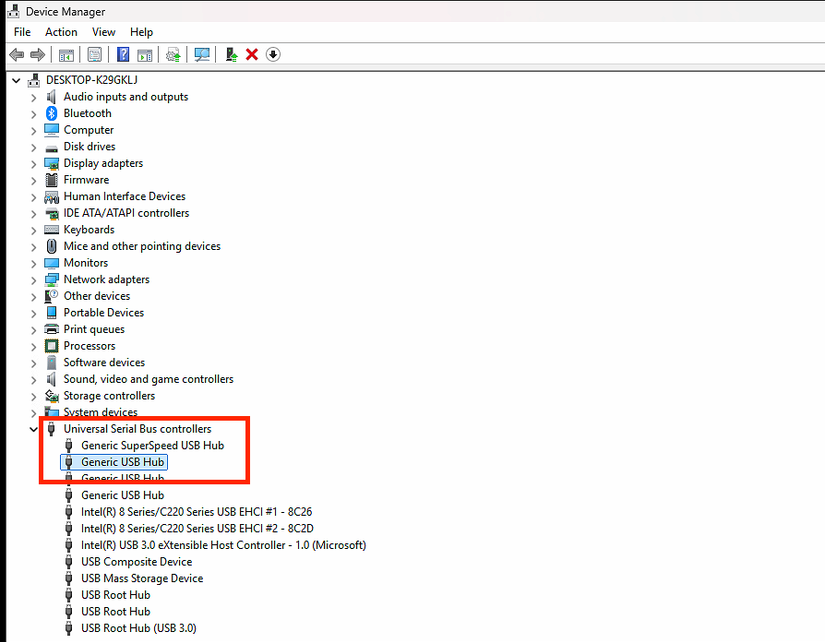Image resolution: width=825 pixels, height=642 pixels.
Task: Select Intel(R) USB 3.0 eXtensible Host Controller
Action: (224, 545)
